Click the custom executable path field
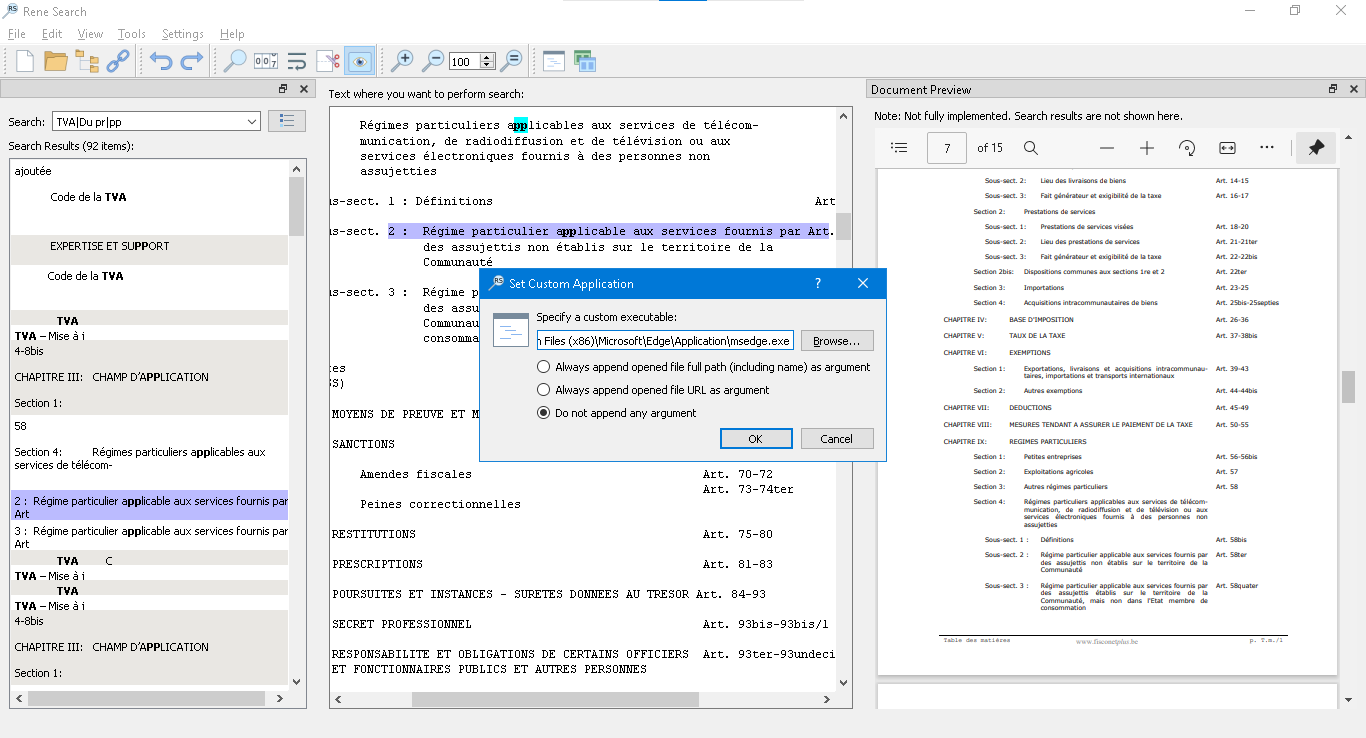Viewport: 1366px width, 738px height. [x=665, y=341]
